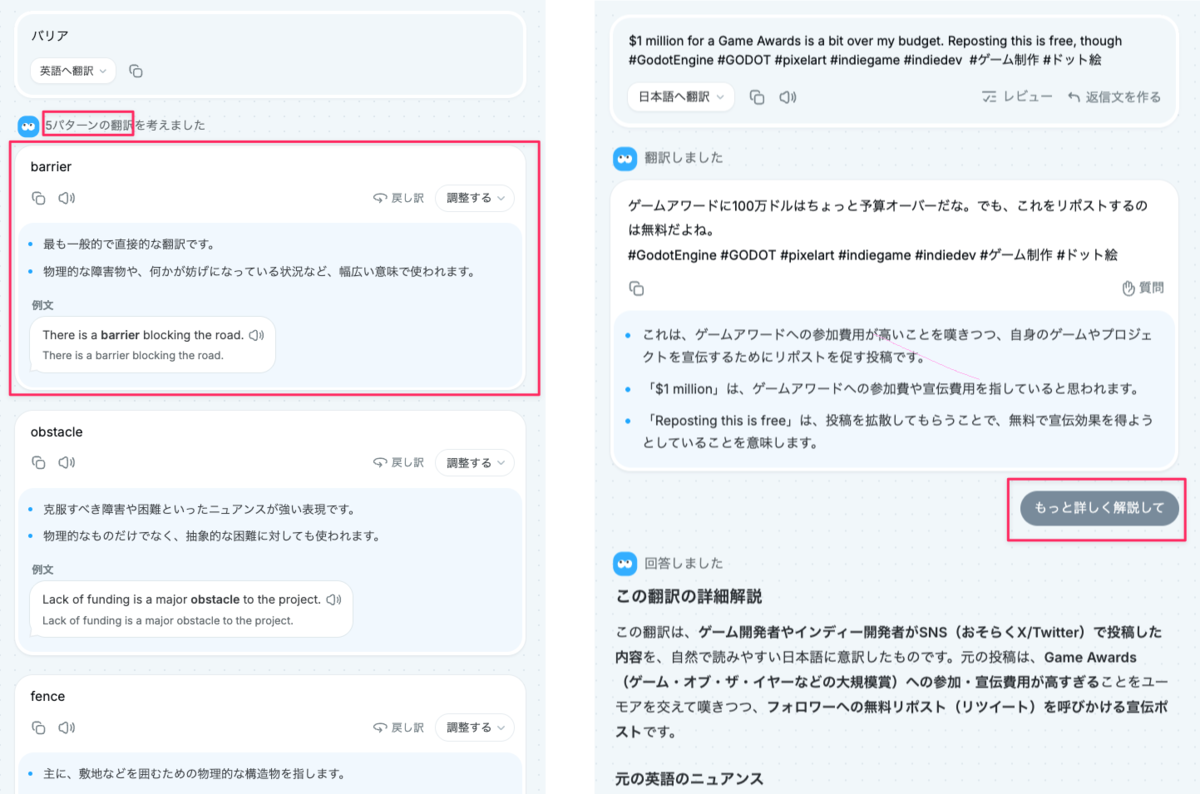Click the bot avatar beside 翻訳しました
This screenshot has height=794, width=1200.
pyautogui.click(x=624, y=158)
